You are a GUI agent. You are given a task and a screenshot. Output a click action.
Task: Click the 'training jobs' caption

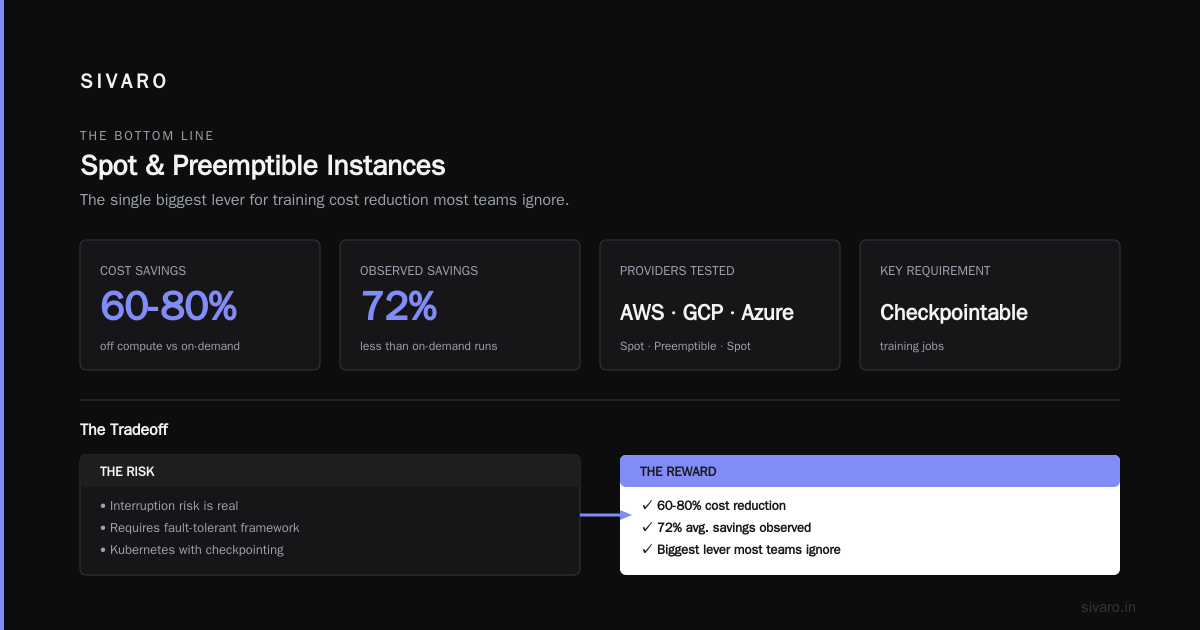pyautogui.click(x=913, y=346)
